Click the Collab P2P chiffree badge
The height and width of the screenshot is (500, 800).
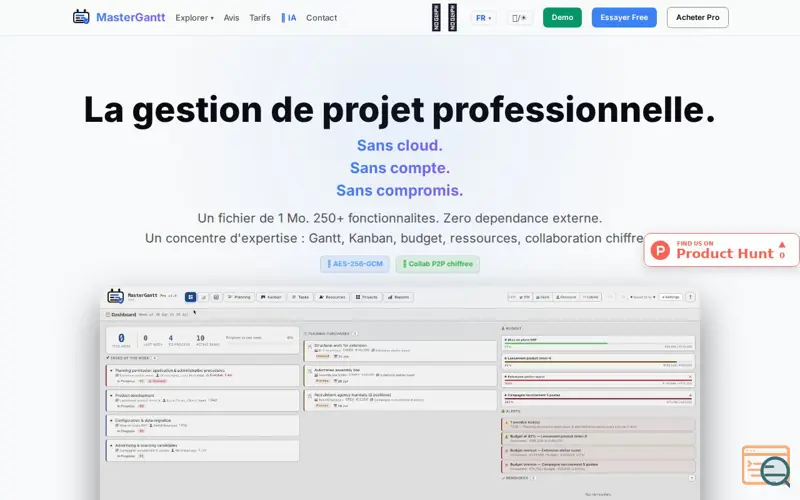coord(438,264)
